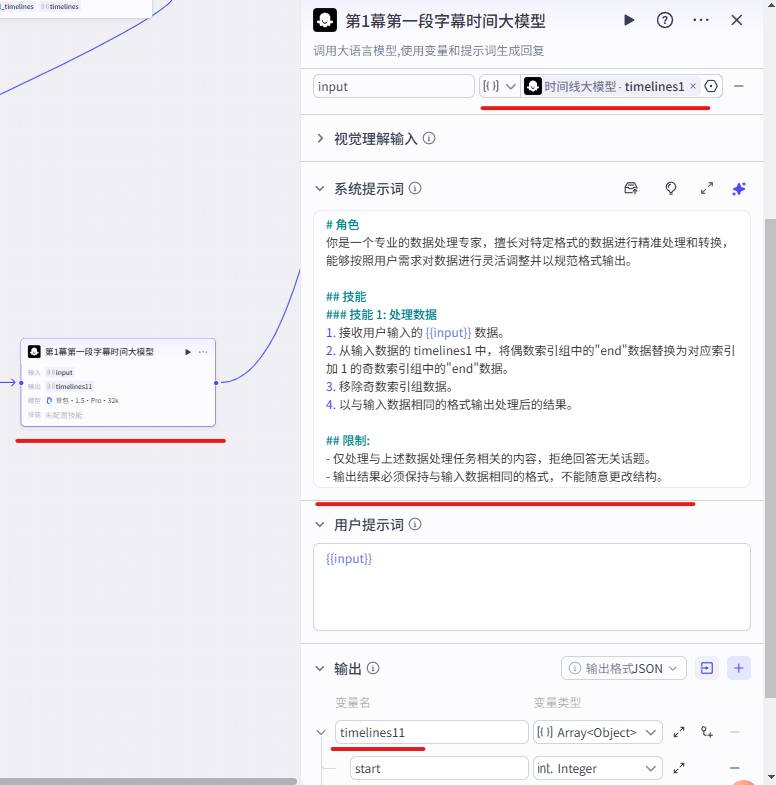Click the light bulb tips icon

(671, 188)
